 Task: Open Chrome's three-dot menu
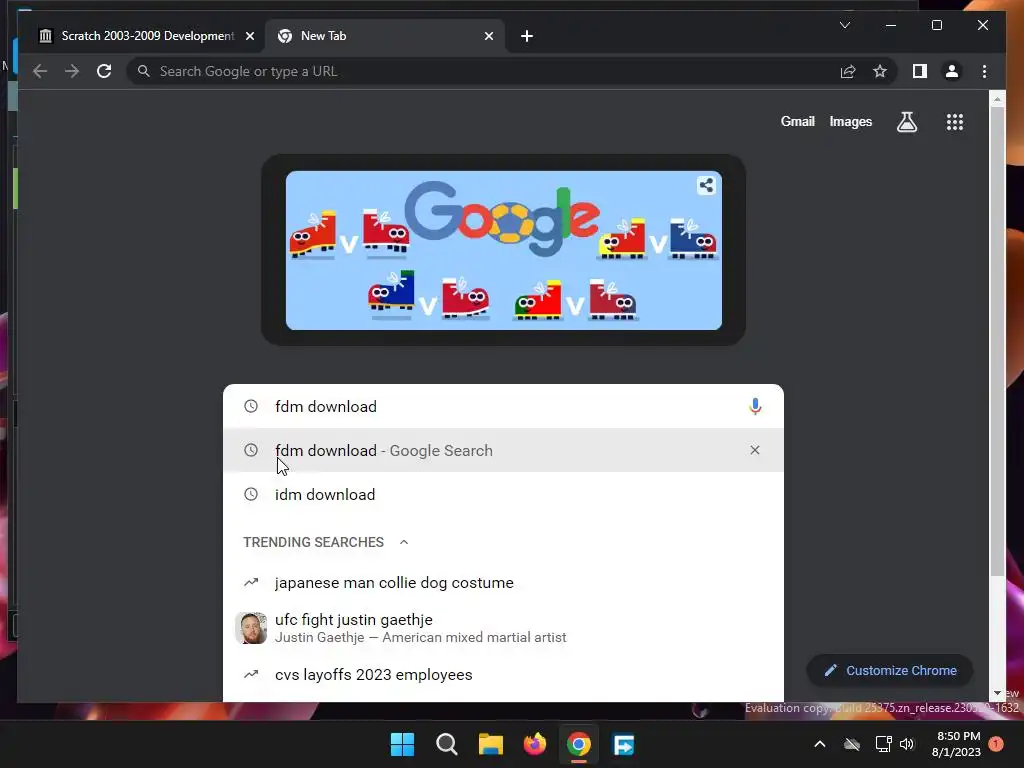click(x=984, y=71)
